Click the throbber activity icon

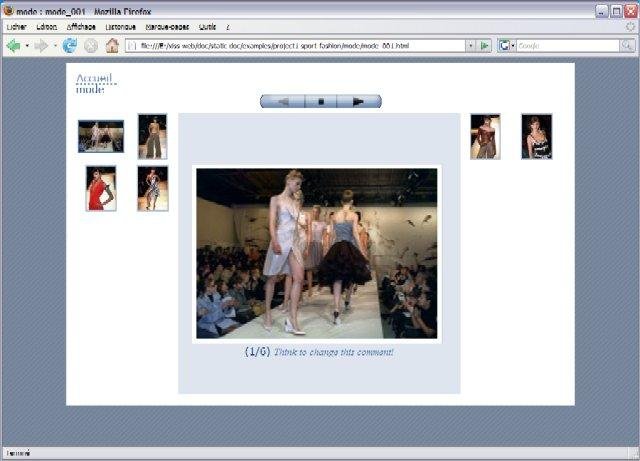(x=631, y=27)
